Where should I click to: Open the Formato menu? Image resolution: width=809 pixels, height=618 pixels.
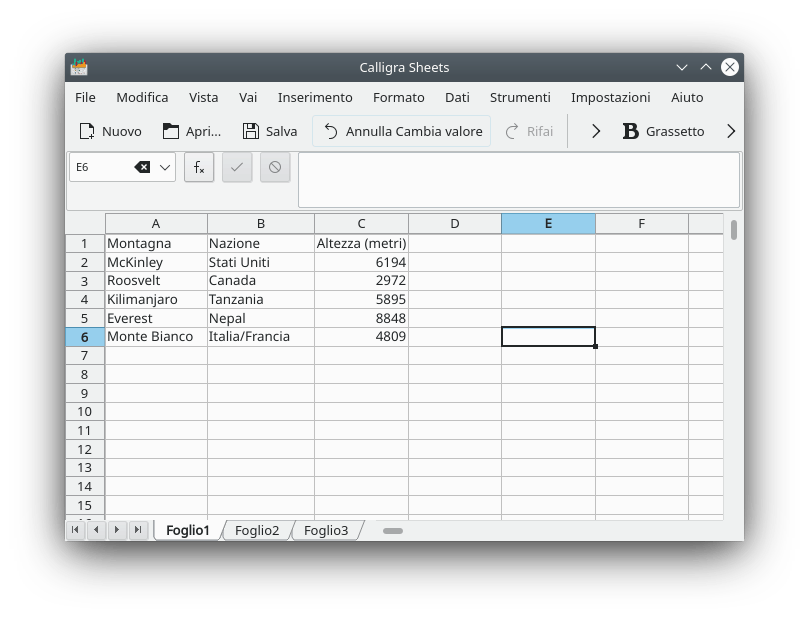[398, 97]
